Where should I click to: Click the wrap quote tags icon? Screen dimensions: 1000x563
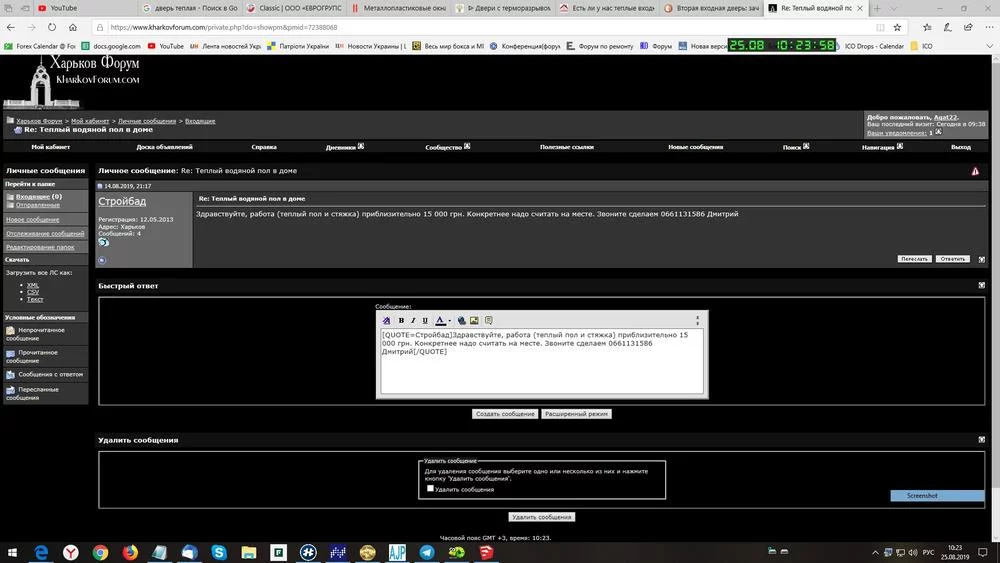pyautogui.click(x=489, y=320)
